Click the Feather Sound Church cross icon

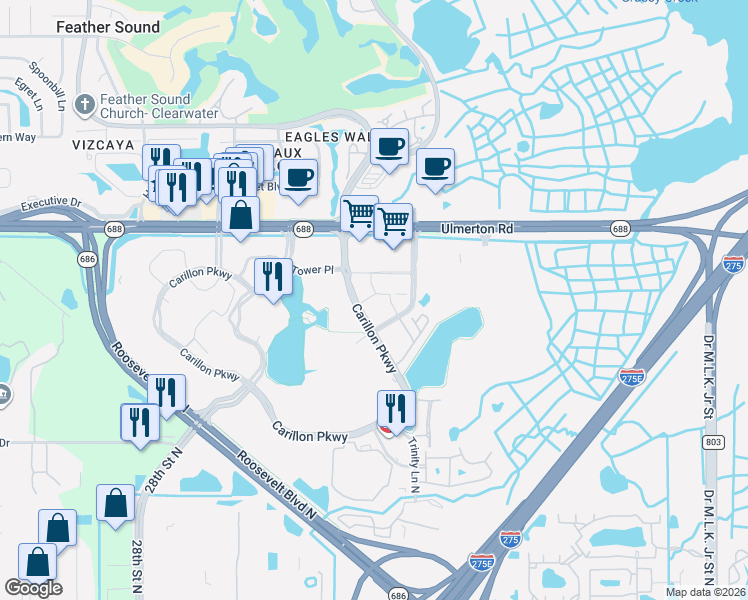click(x=85, y=104)
